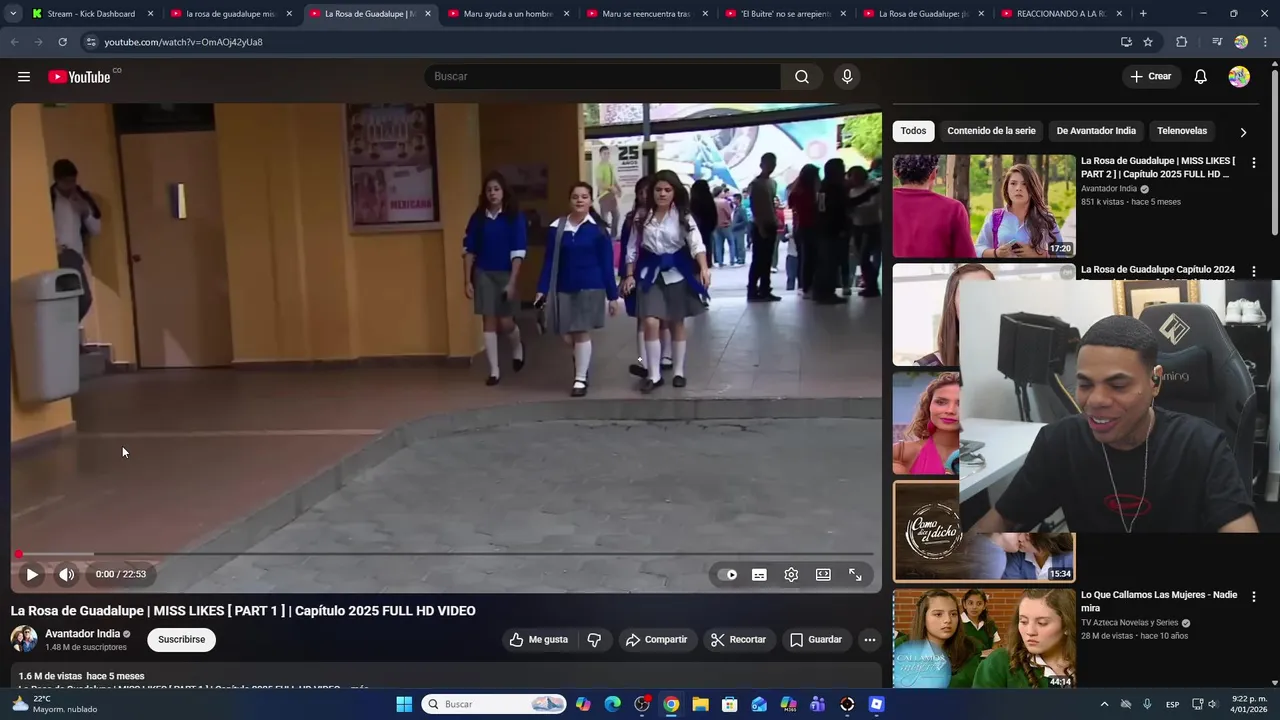Play the video
The width and height of the screenshot is (1280, 720).
tap(32, 575)
